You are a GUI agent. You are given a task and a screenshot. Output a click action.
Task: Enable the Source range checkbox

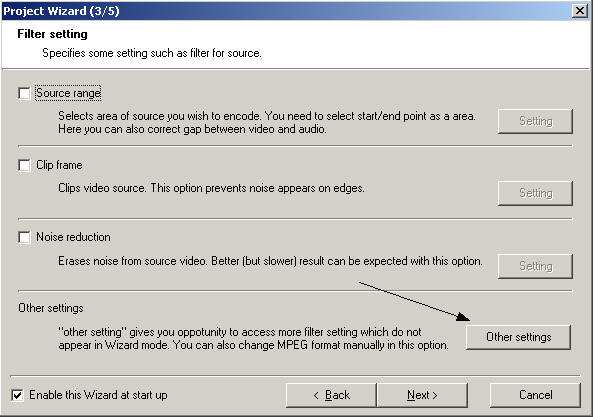(24, 93)
